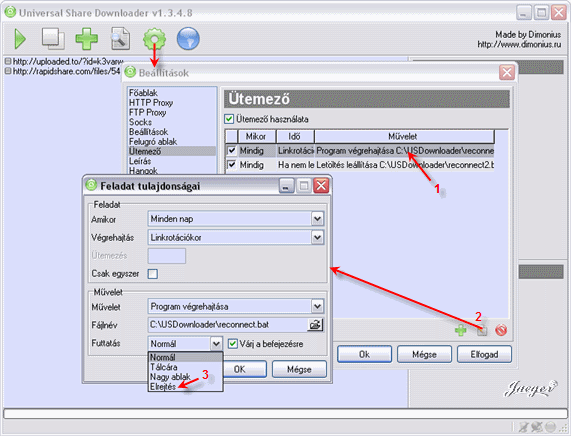Screen dimensions: 571x436
Task: Add links with the green plus toolbar icon
Action: [87, 39]
